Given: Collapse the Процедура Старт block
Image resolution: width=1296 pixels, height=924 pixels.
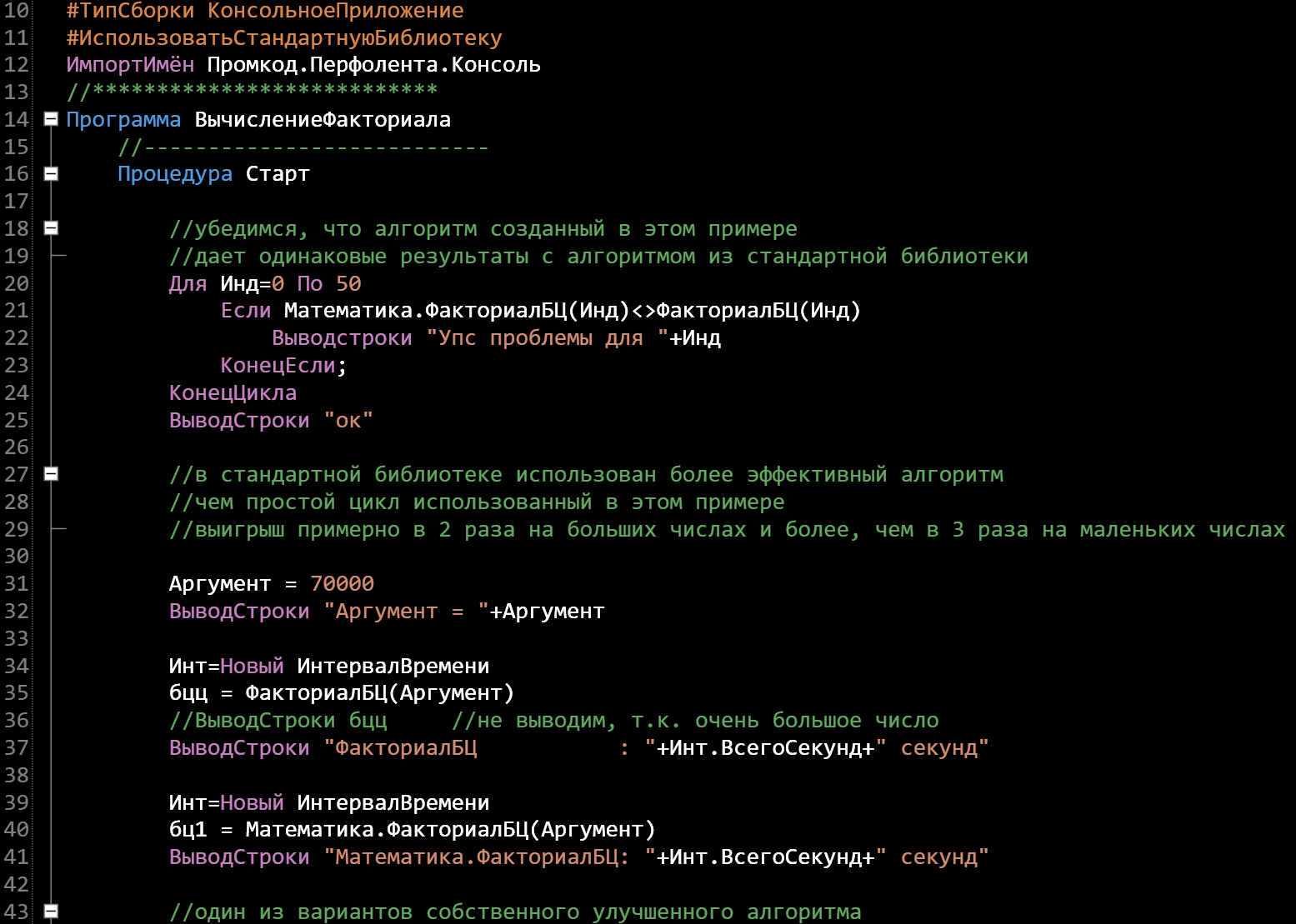Looking at the screenshot, I should pyautogui.click(x=49, y=174).
